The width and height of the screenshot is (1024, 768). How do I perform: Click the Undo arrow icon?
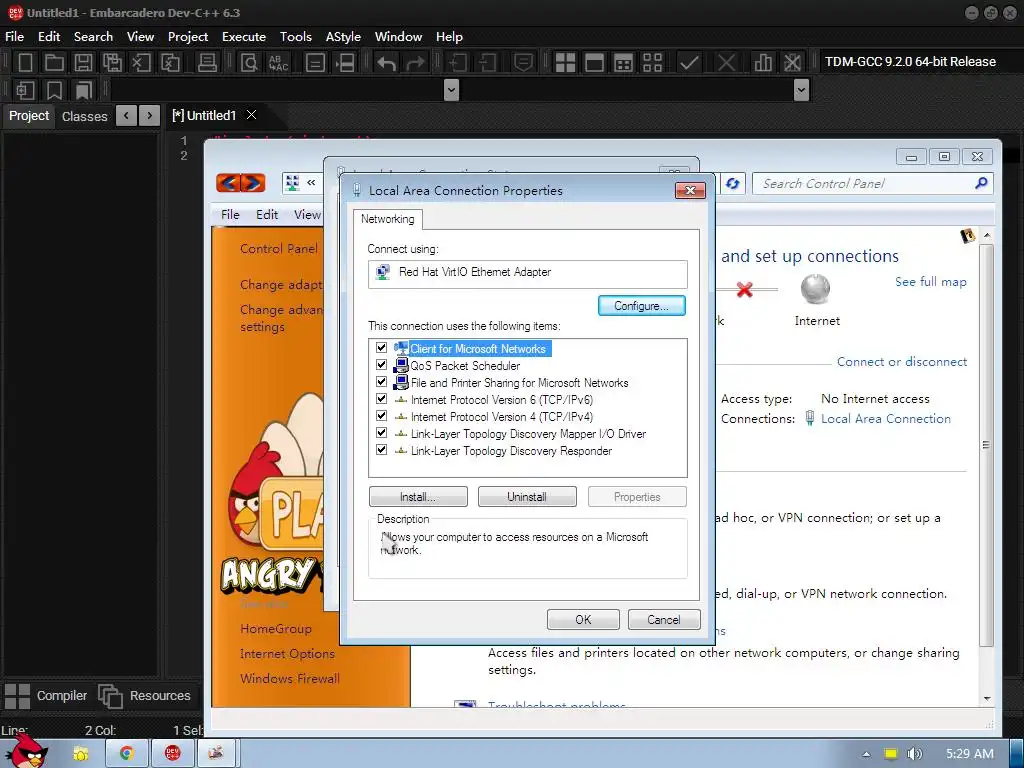[386, 63]
